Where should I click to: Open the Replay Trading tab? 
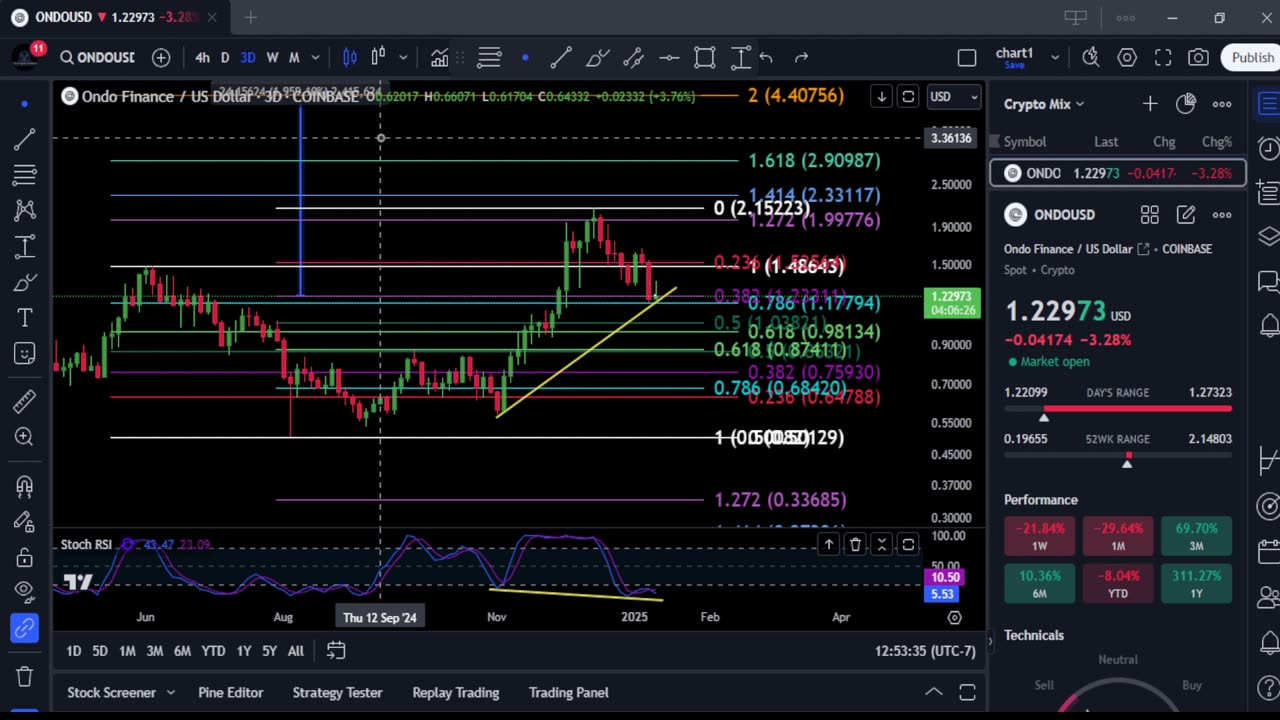[x=456, y=692]
